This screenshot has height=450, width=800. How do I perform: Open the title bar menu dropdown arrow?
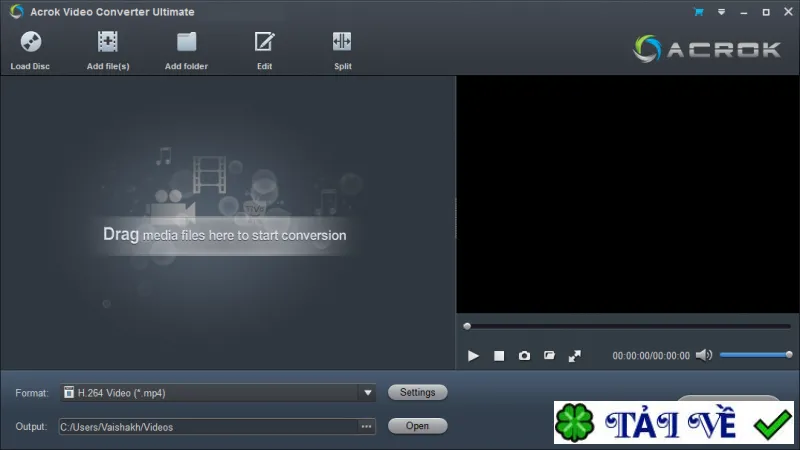(x=721, y=12)
